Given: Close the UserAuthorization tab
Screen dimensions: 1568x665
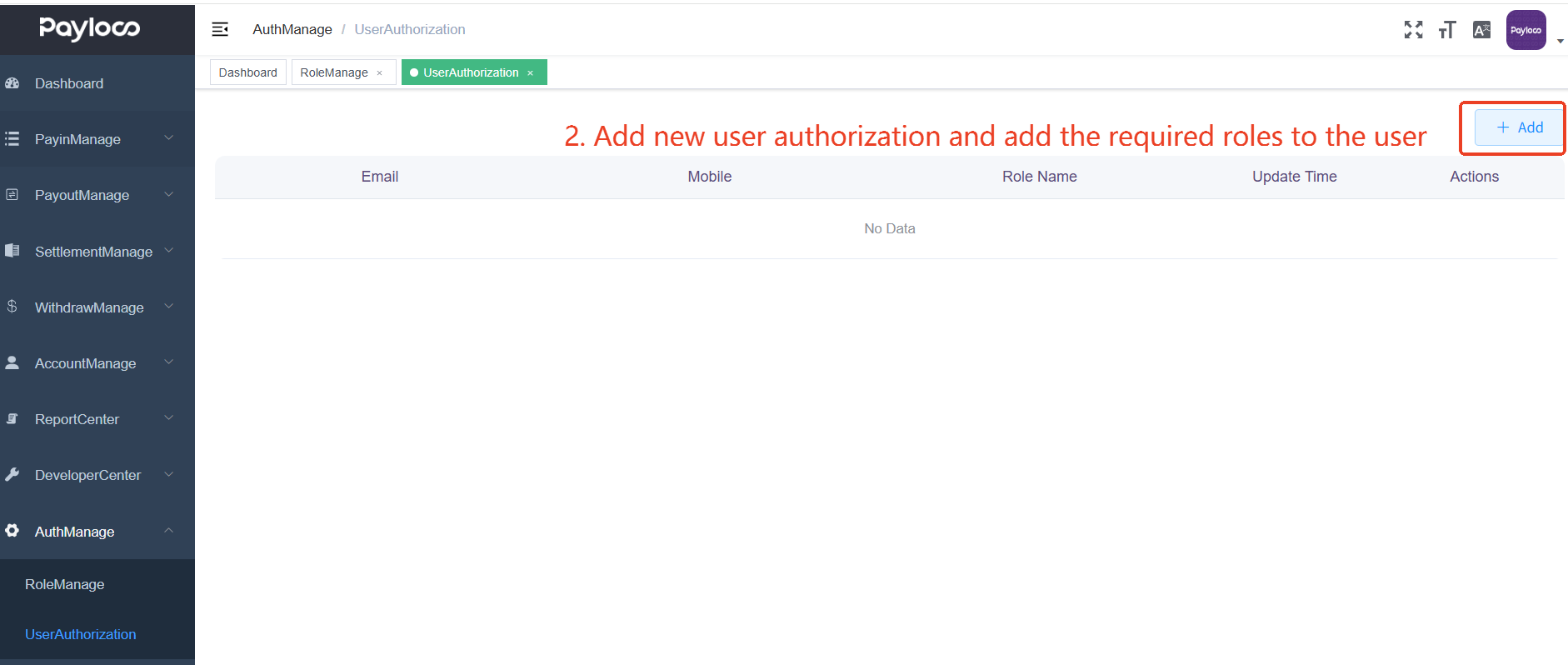Looking at the screenshot, I should click(x=530, y=73).
